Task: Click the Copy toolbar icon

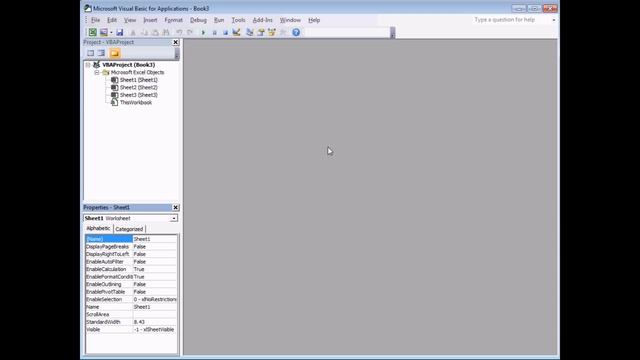Action: 144,32
